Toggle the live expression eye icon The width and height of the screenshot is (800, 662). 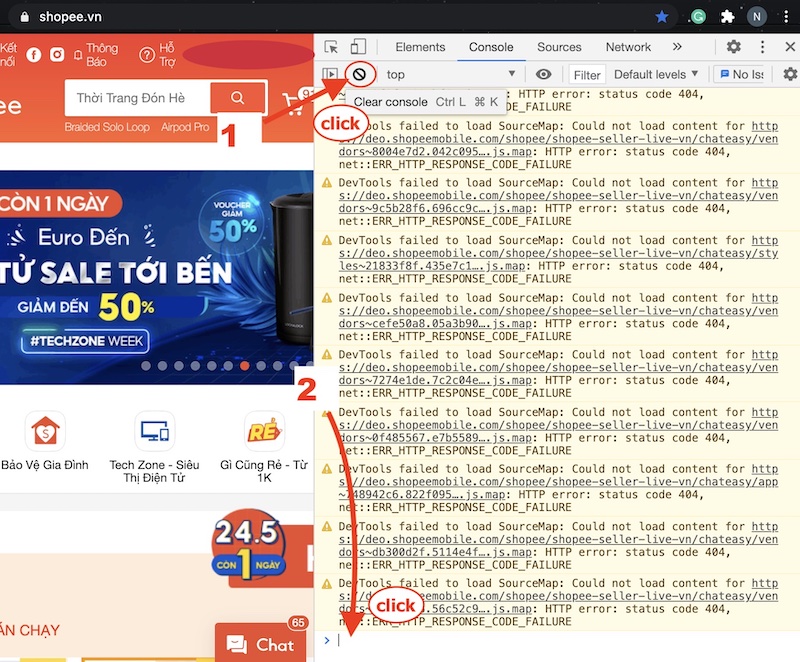point(543,74)
